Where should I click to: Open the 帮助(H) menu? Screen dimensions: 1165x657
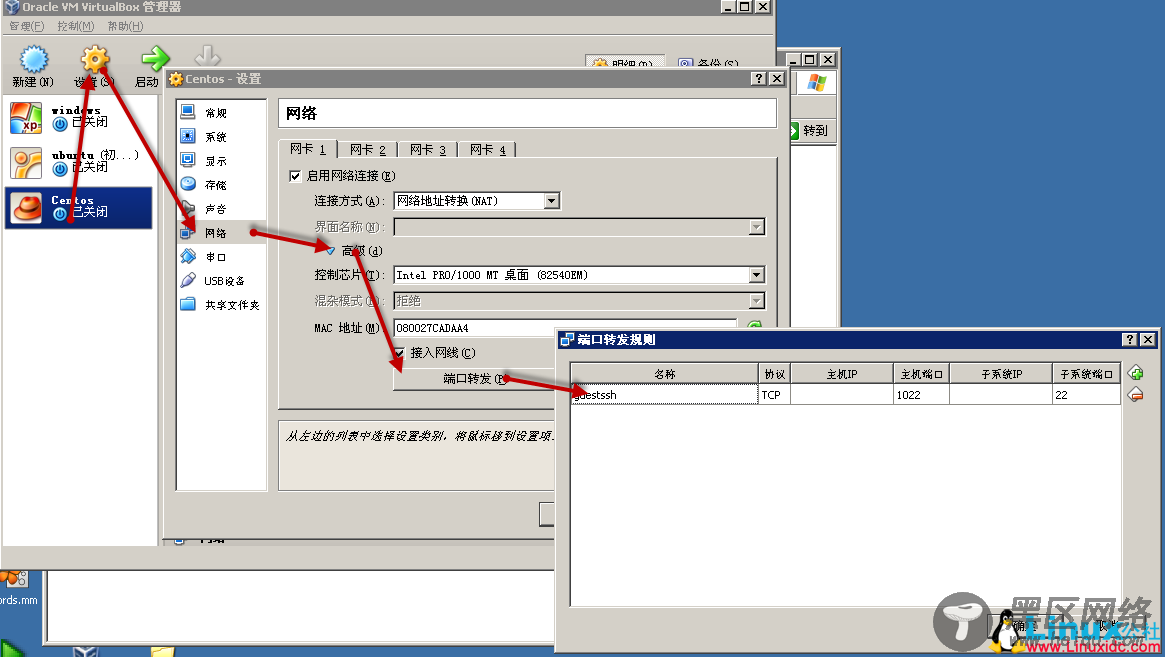click(x=125, y=26)
